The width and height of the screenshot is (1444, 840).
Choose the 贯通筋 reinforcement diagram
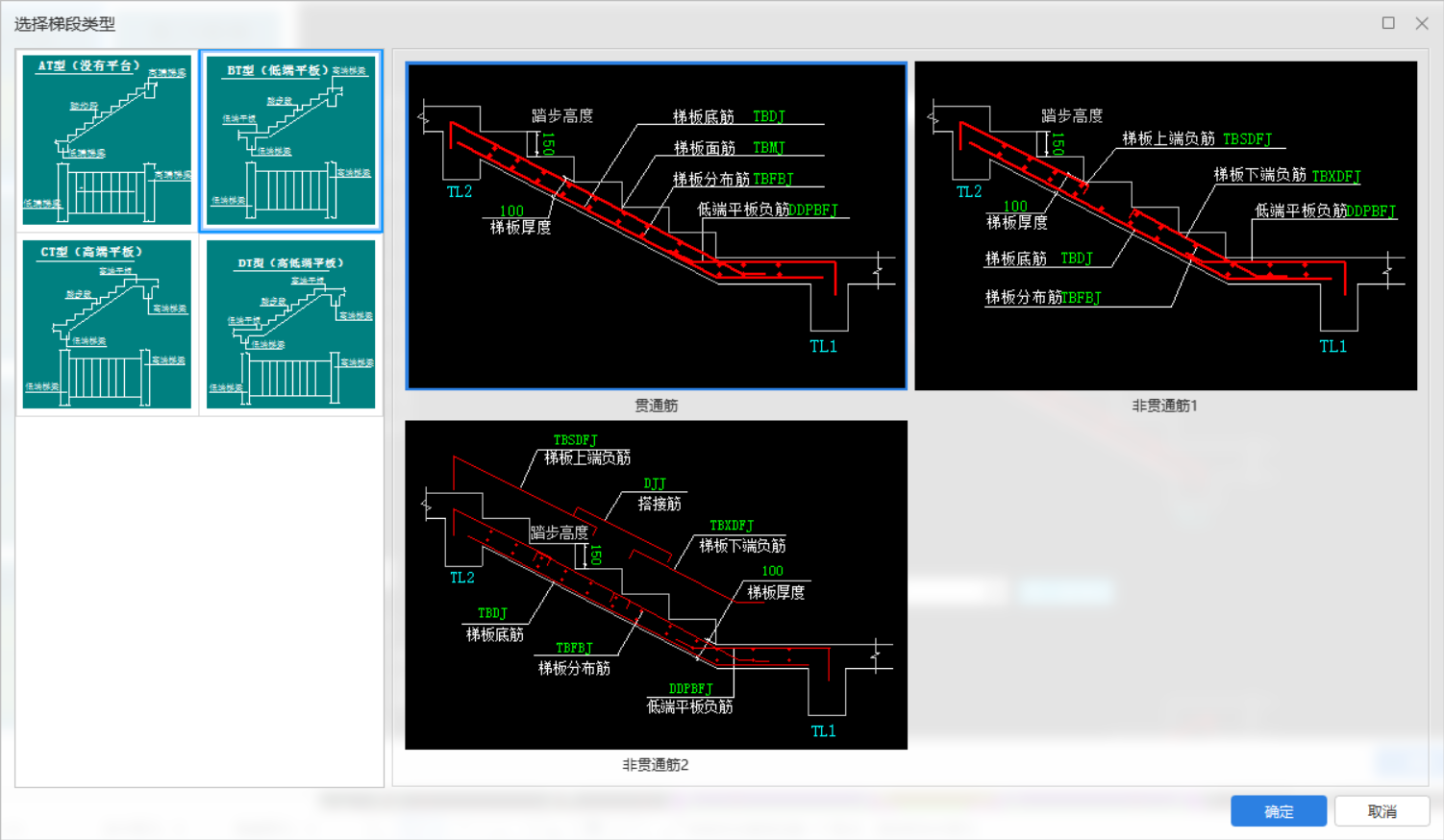pyautogui.click(x=657, y=226)
